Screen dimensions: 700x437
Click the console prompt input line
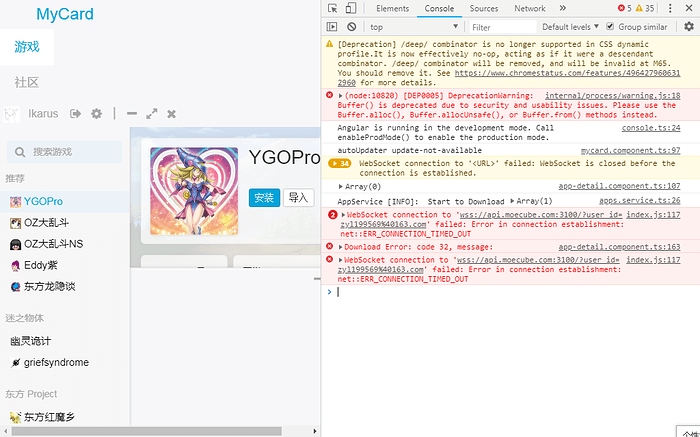[x=510, y=292]
